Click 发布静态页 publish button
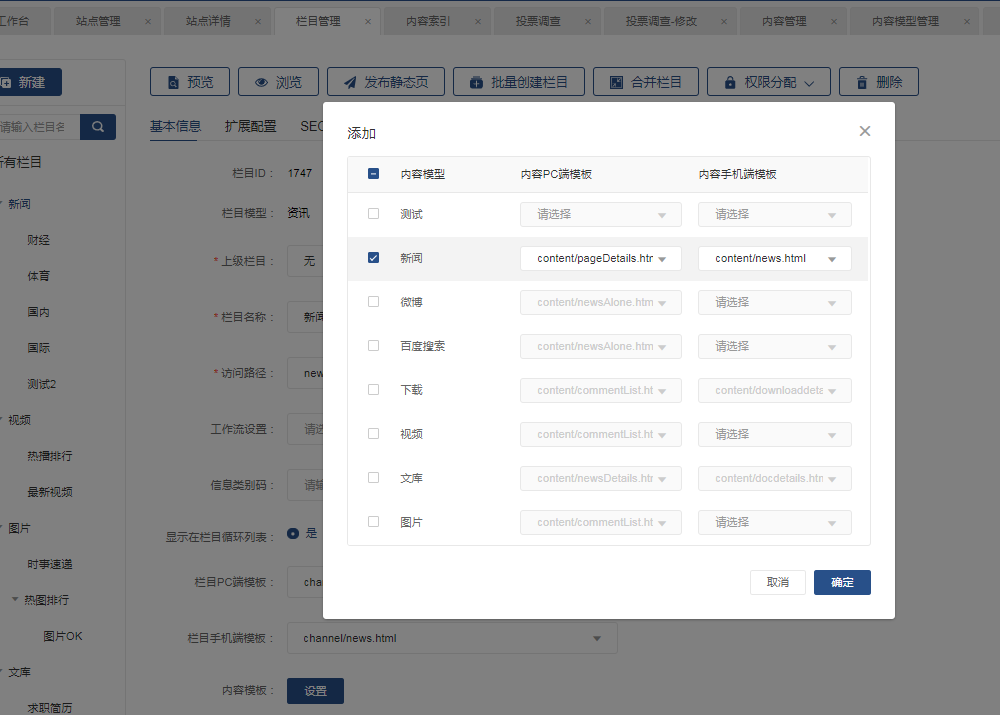Screen dimensions: 1000x715 pyautogui.click(x=385, y=82)
